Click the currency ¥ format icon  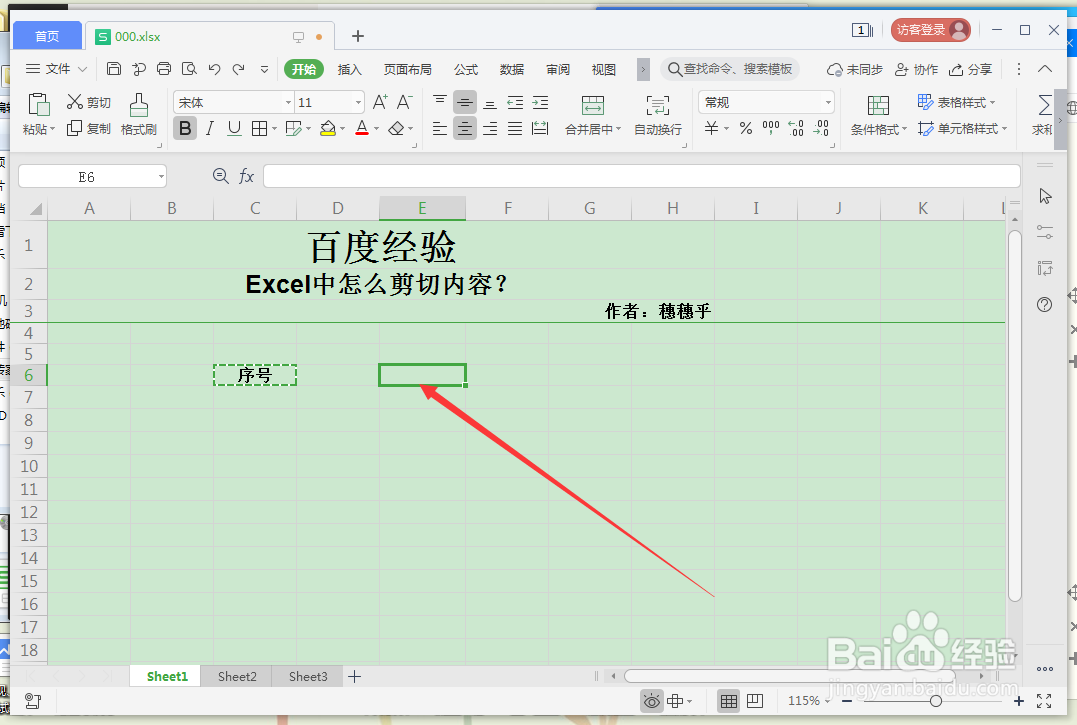coord(712,128)
